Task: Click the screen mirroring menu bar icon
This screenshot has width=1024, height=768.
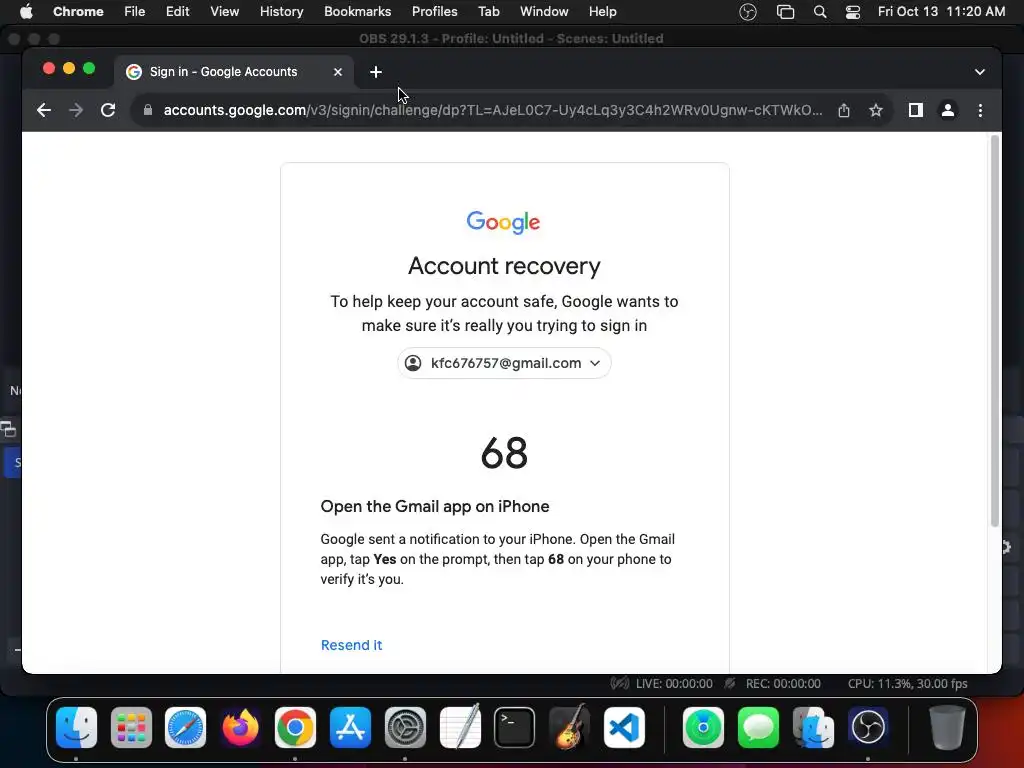Action: point(785,12)
